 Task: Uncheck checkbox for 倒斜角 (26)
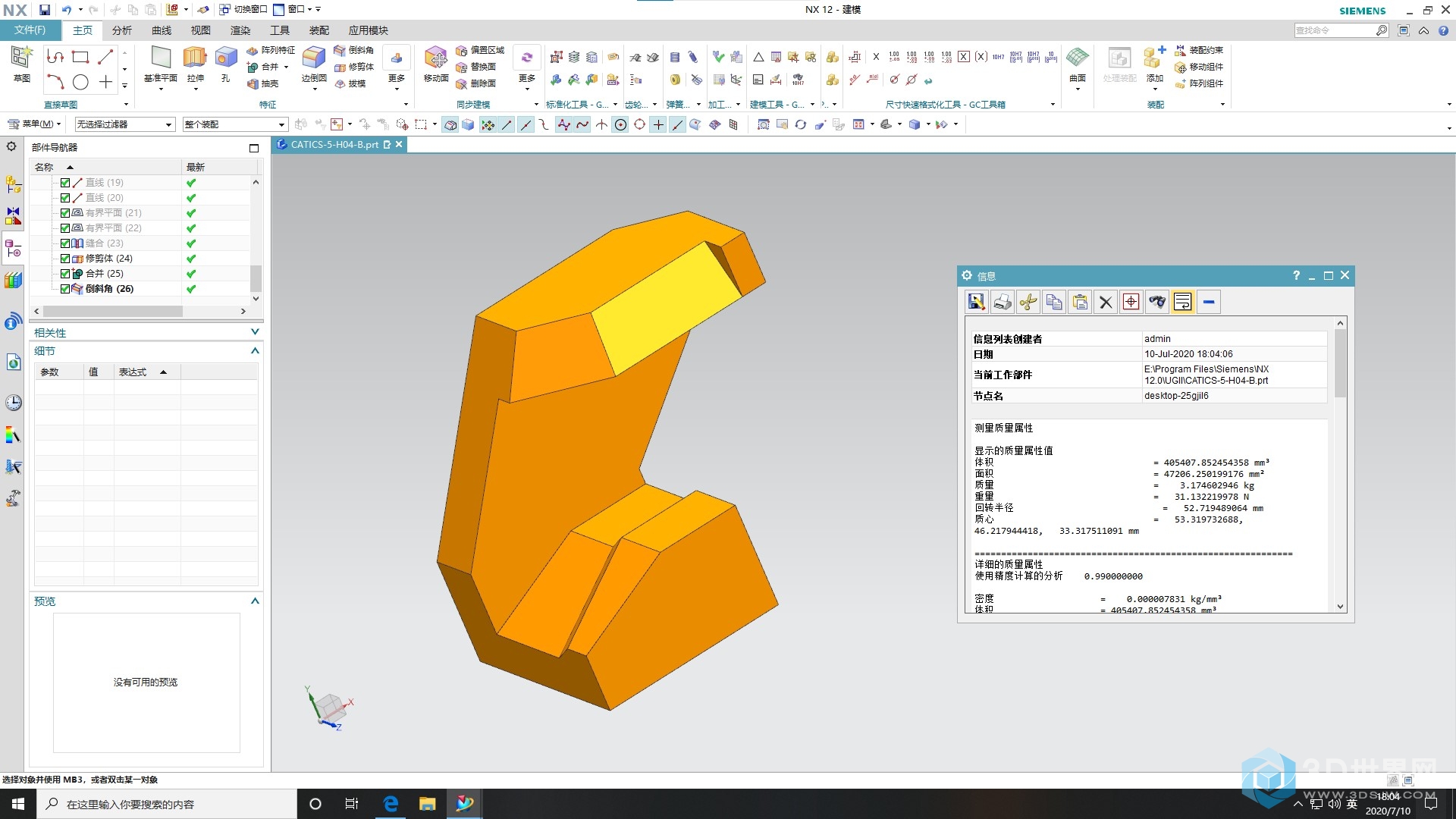65,289
